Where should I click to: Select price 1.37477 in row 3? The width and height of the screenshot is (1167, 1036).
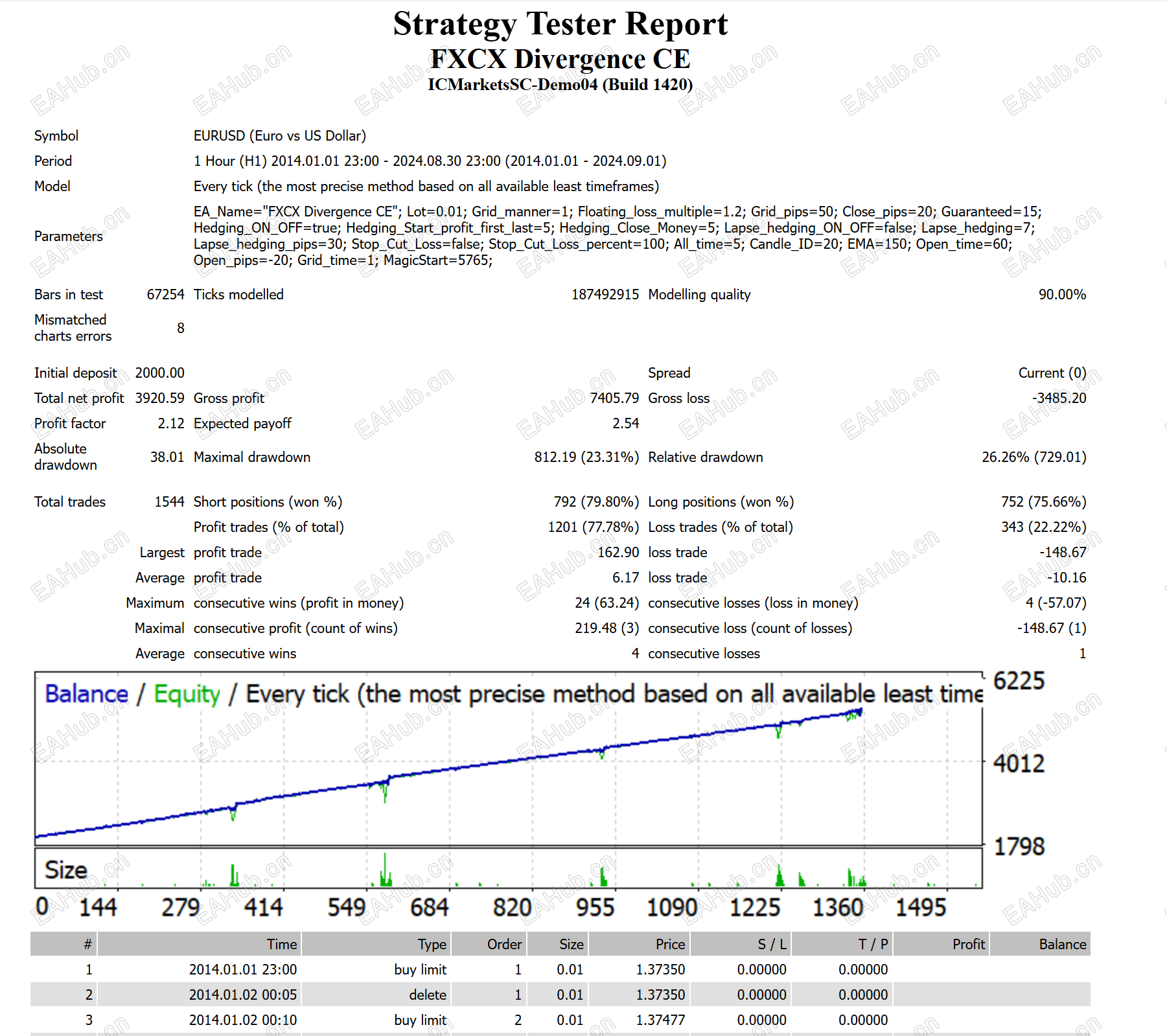[660, 1020]
